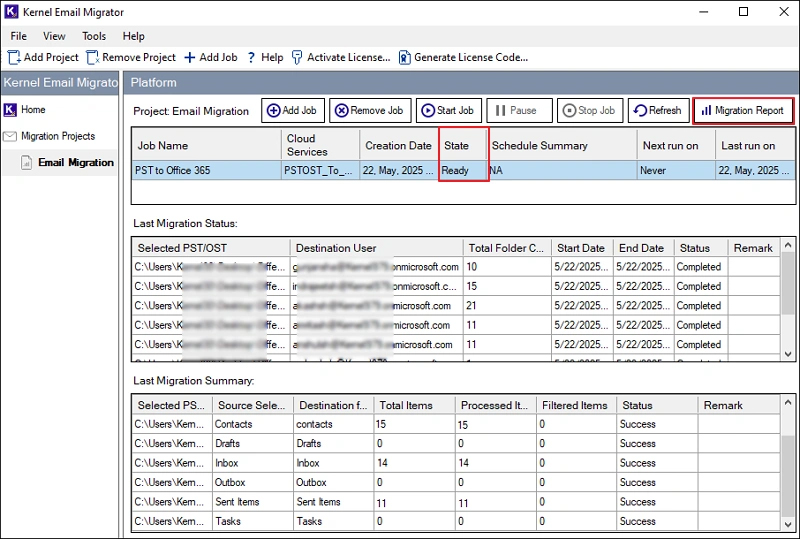Select Migration Projects in the sidebar
Image resolution: width=800 pixels, height=539 pixels.
[x=58, y=136]
